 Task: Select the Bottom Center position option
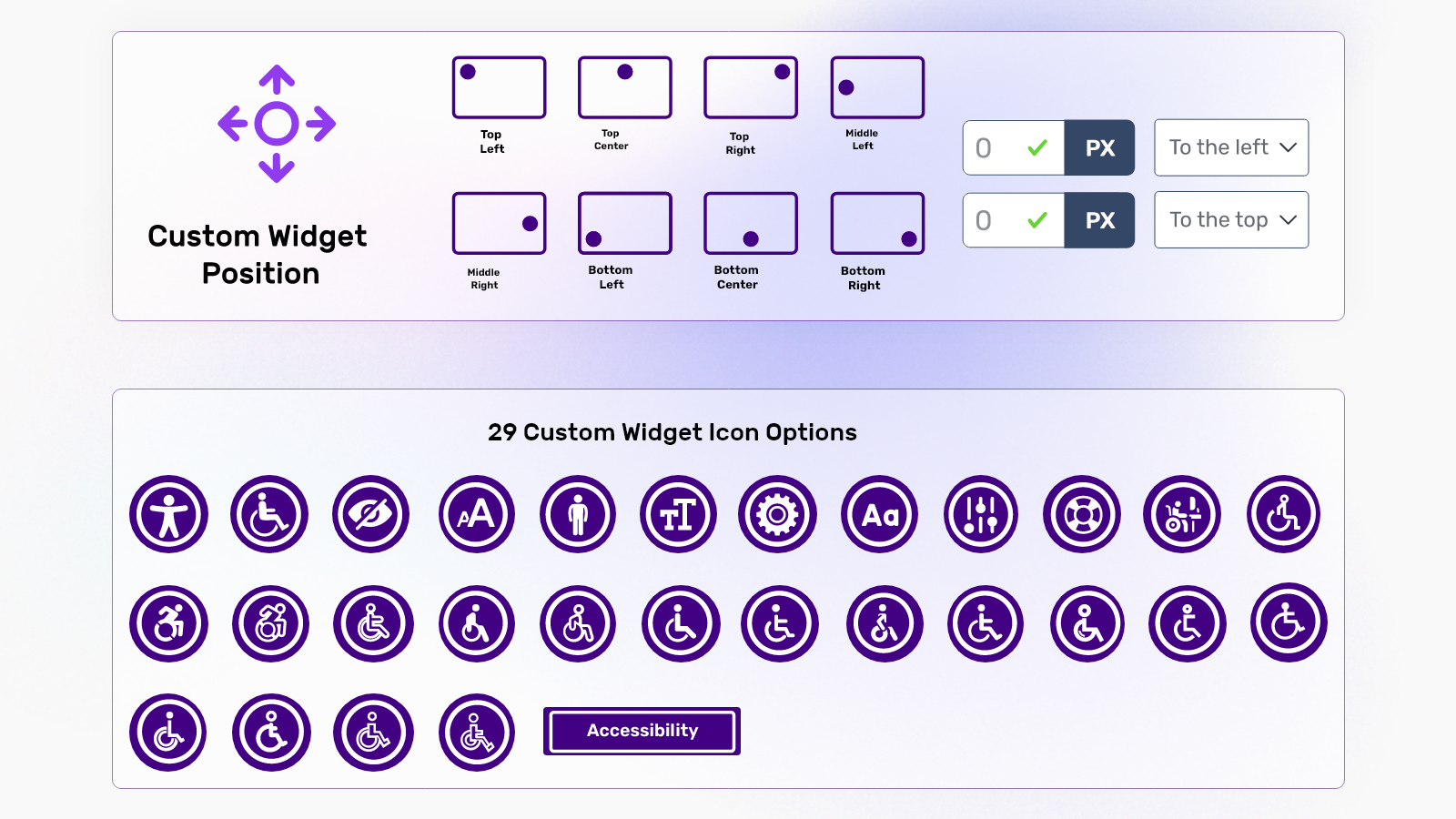click(751, 223)
